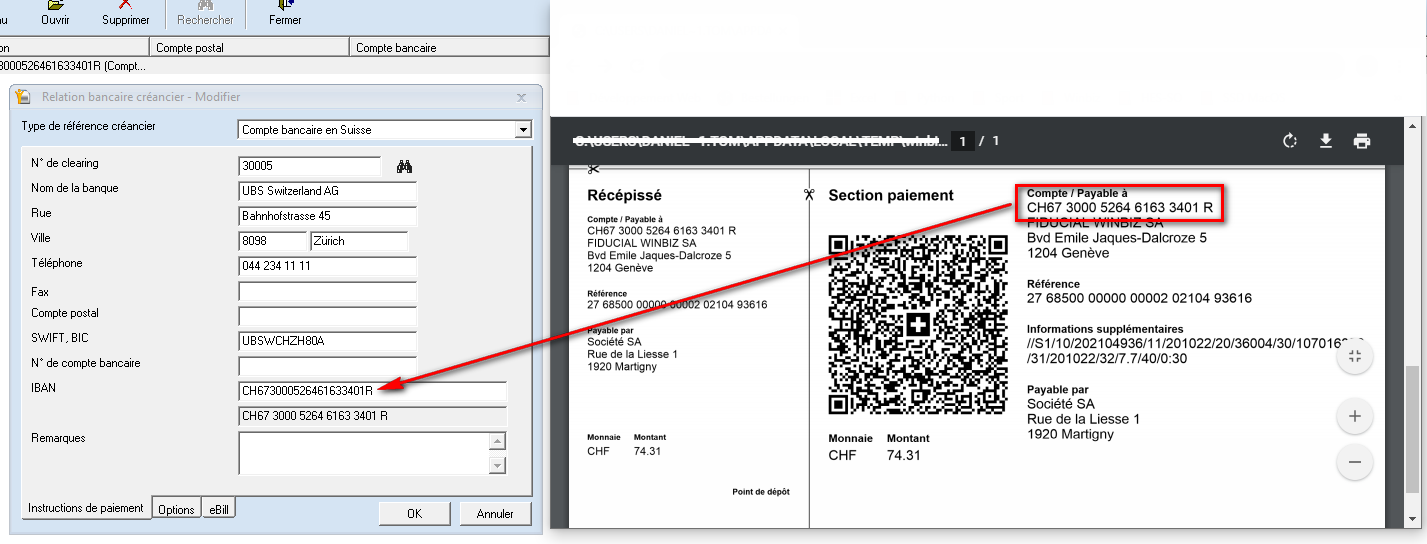Click the PDF page number field

(x=962, y=141)
